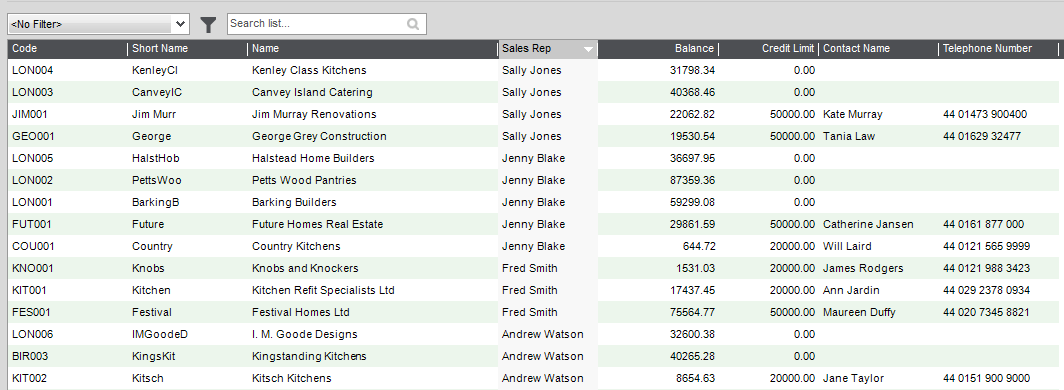Click the contact Kate Murray
This screenshot has width=1064, height=390.
[853, 114]
